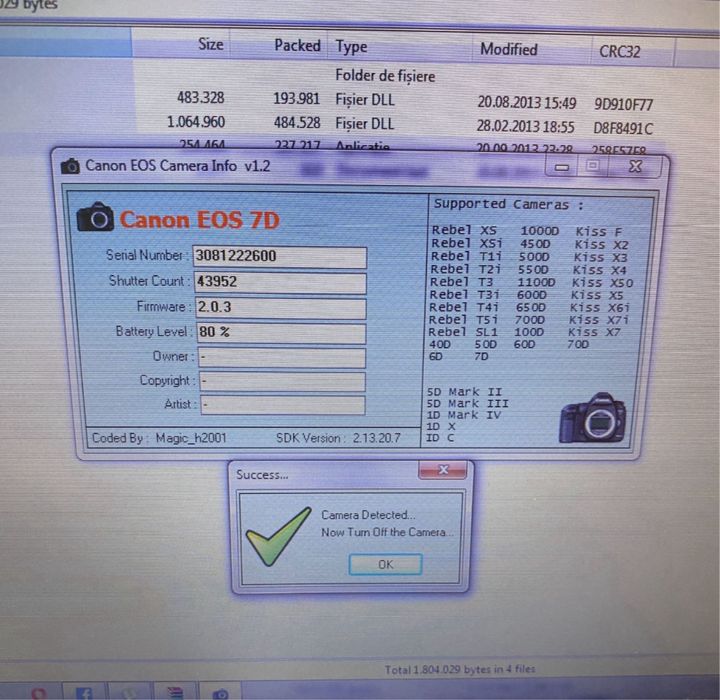Screen dimensions: 720x700
Task: Click the Serial Number field showing 3081222600
Action: (280, 256)
